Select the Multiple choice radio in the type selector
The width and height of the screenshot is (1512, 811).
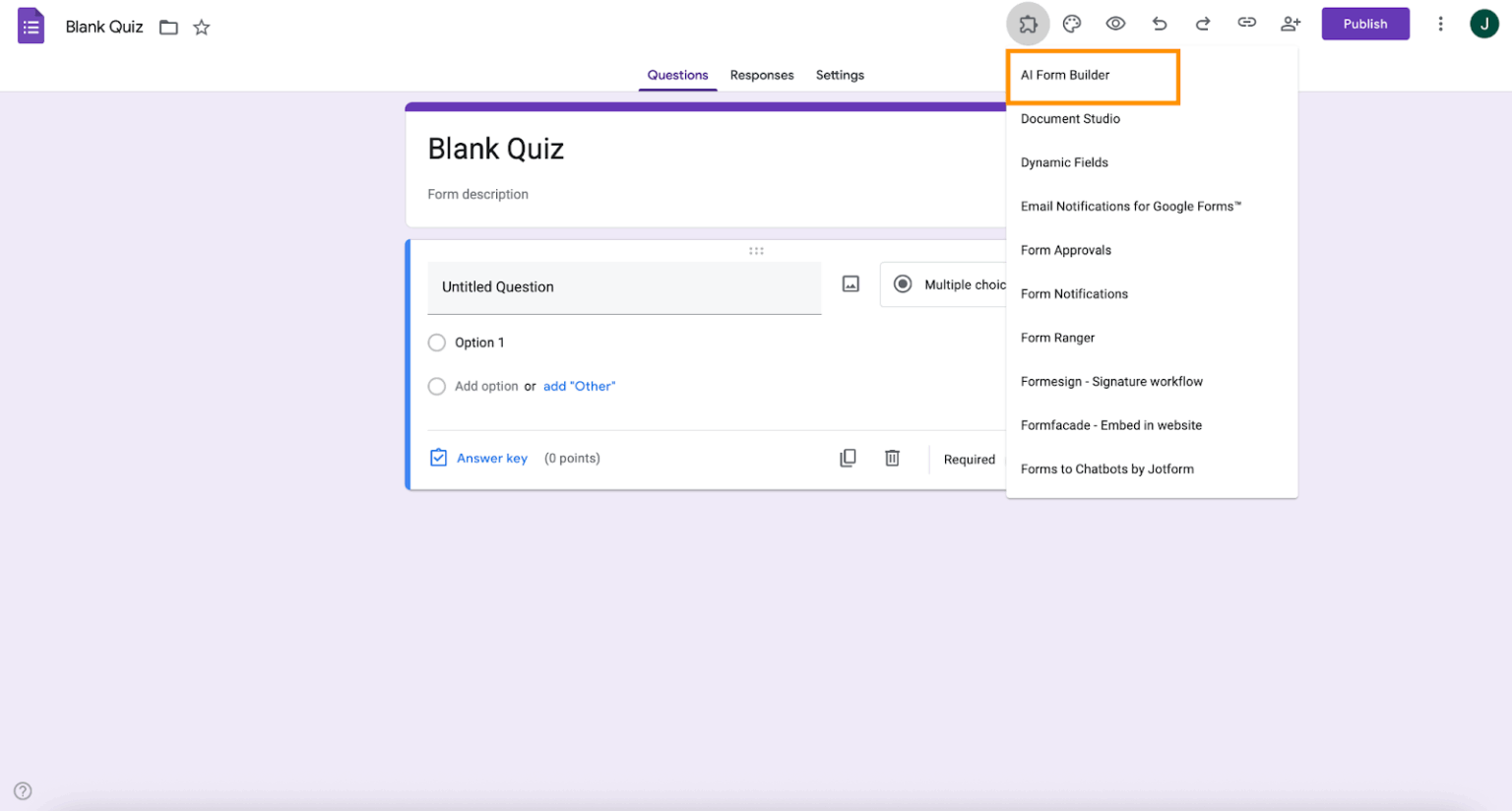pos(903,283)
